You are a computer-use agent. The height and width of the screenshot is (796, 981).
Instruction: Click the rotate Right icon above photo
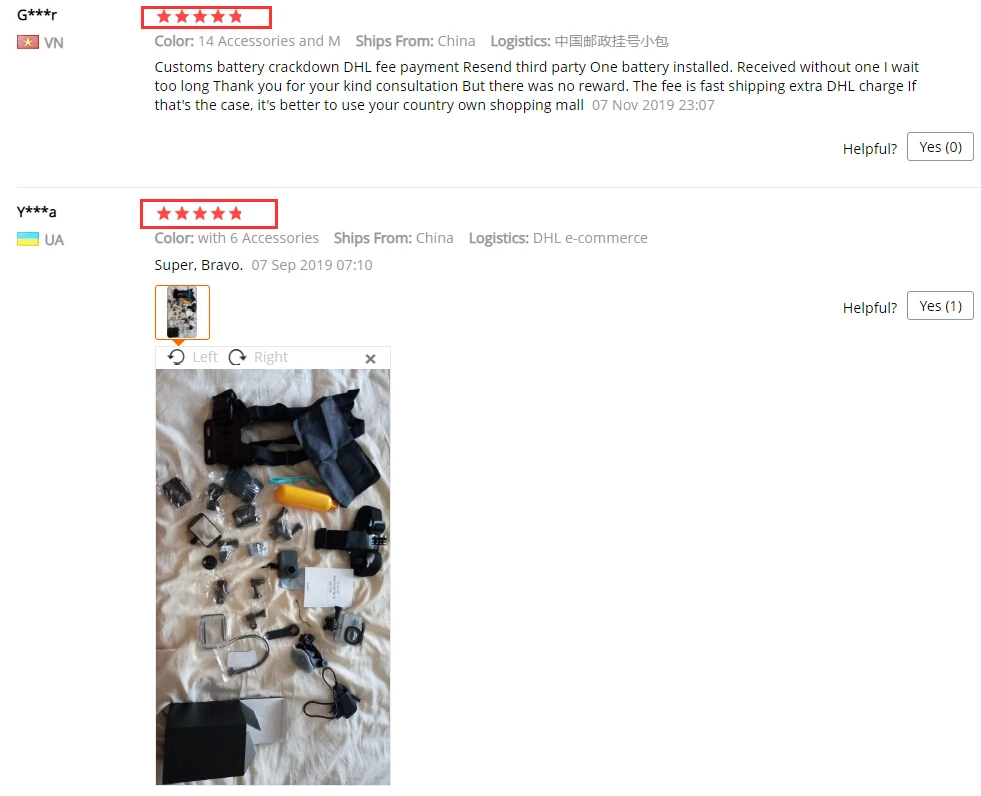pyautogui.click(x=237, y=357)
